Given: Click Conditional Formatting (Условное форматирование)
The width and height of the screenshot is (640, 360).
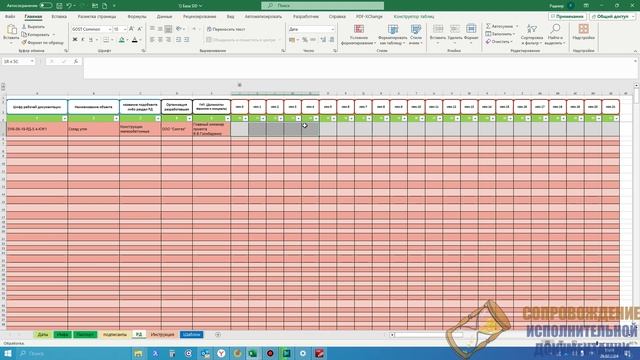Looking at the screenshot, I should pos(358,34).
